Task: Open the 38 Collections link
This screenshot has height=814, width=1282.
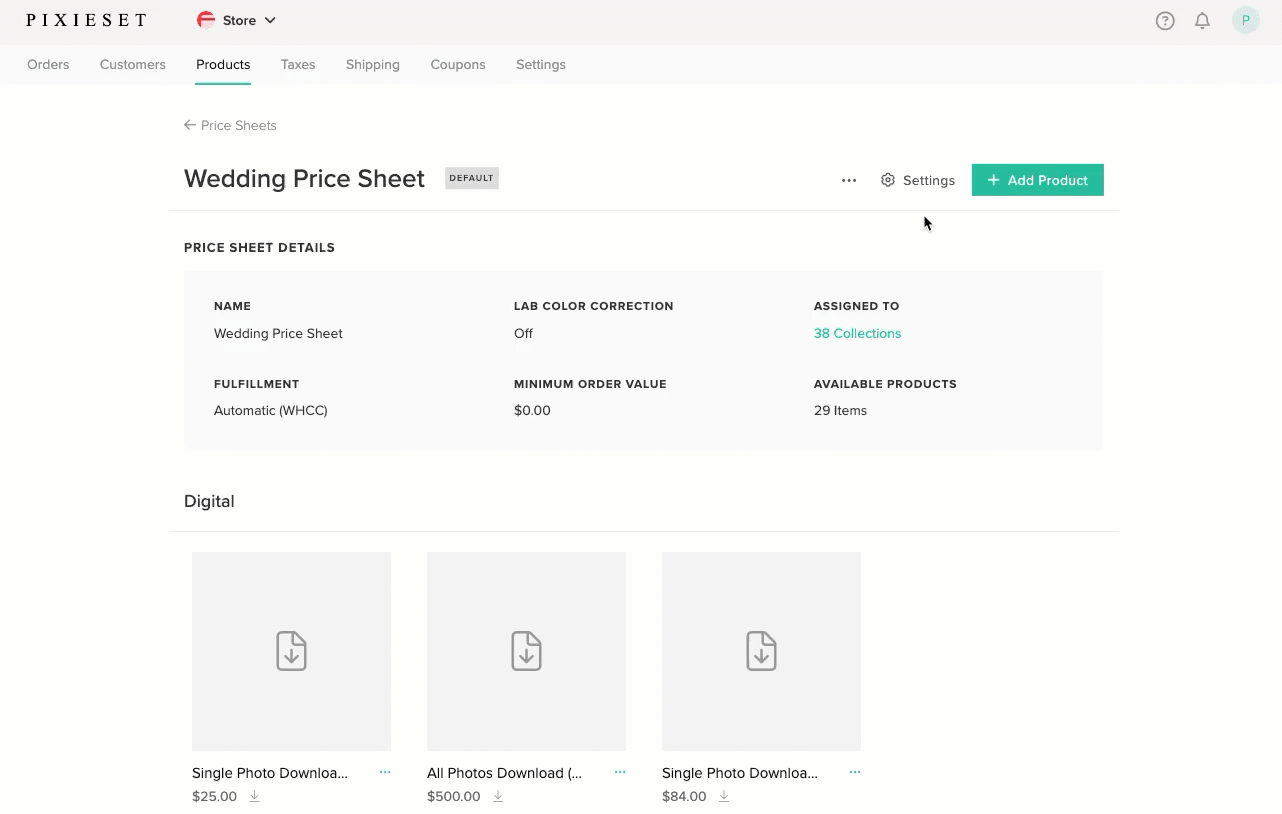Action: point(857,333)
